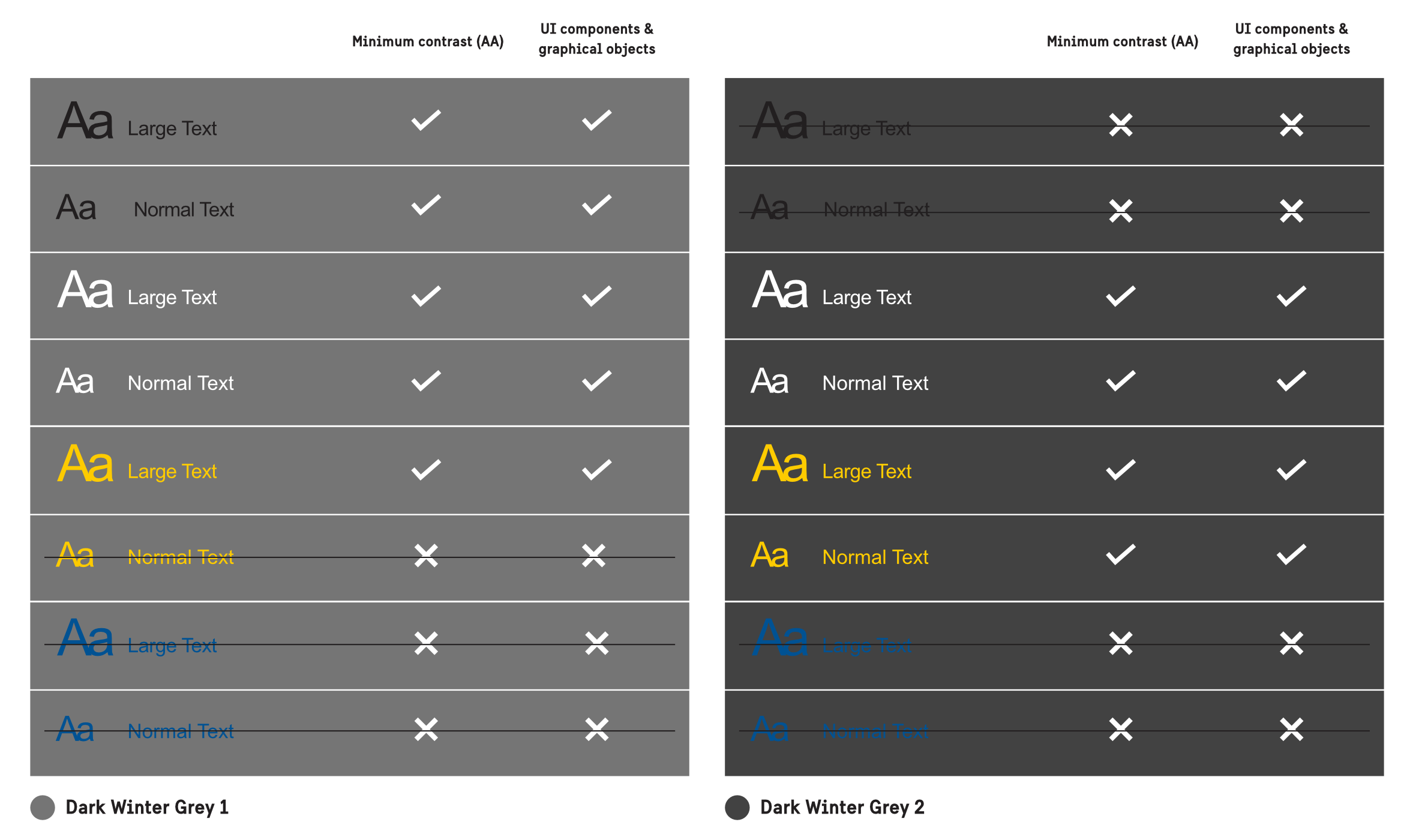This screenshot has height=840, width=1410.
Task: Click the Dark Winter Grey 1 color swatch
Action: tap(43, 808)
